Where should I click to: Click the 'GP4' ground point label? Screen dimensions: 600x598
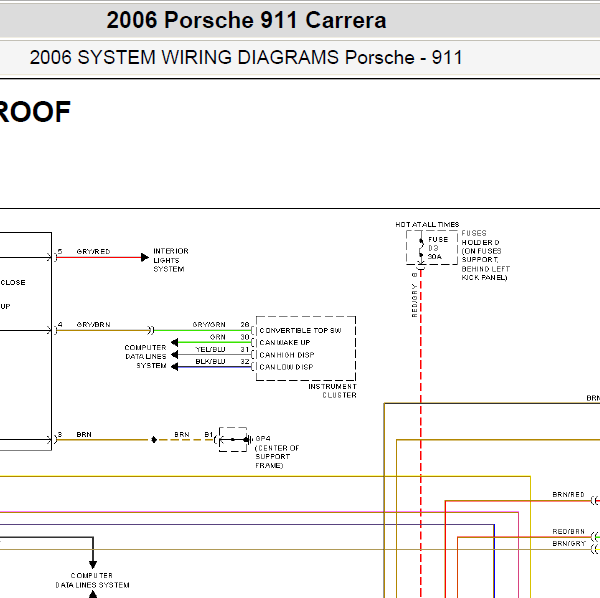263,438
